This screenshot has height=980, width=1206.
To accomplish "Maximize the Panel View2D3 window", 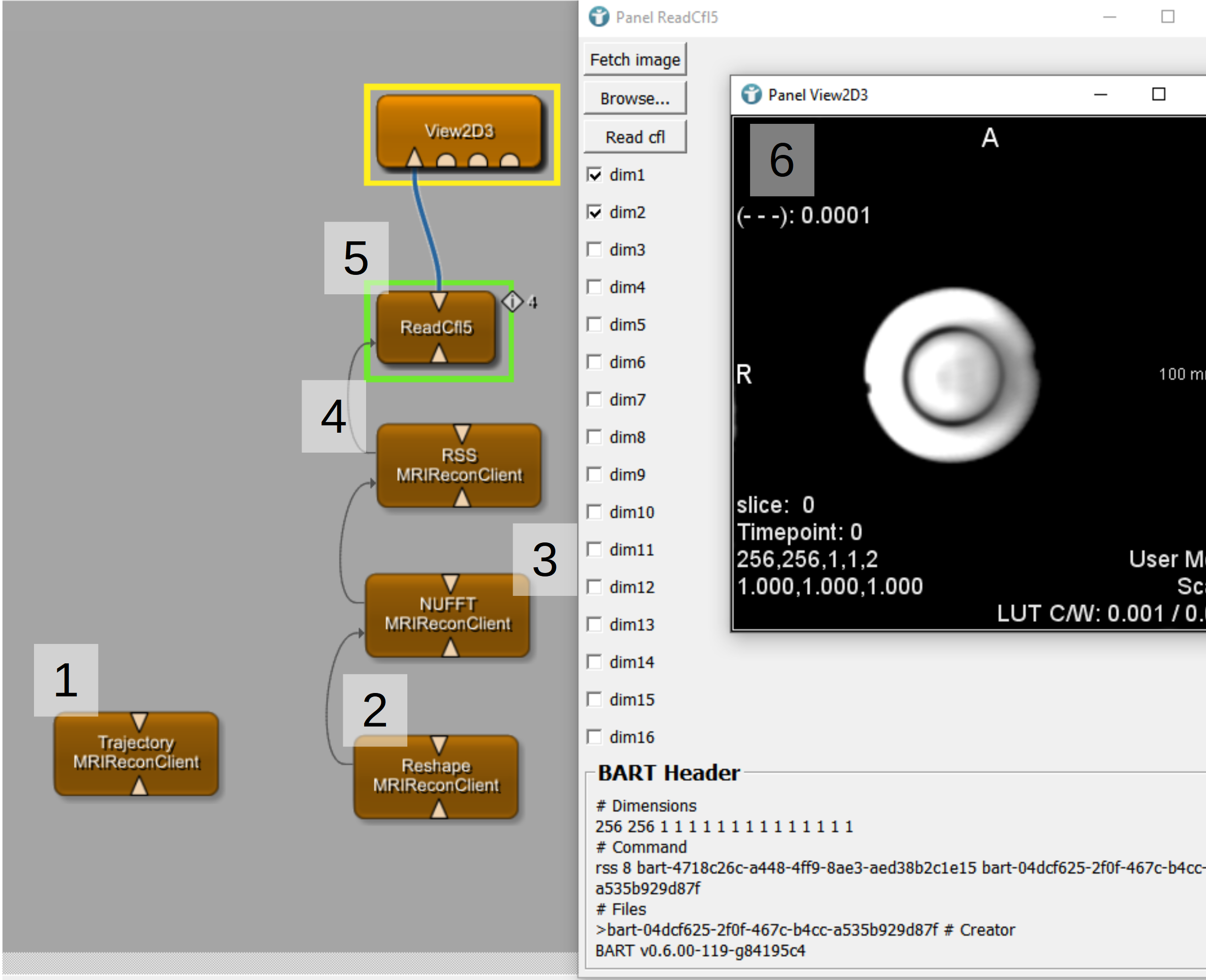I will [1158, 94].
